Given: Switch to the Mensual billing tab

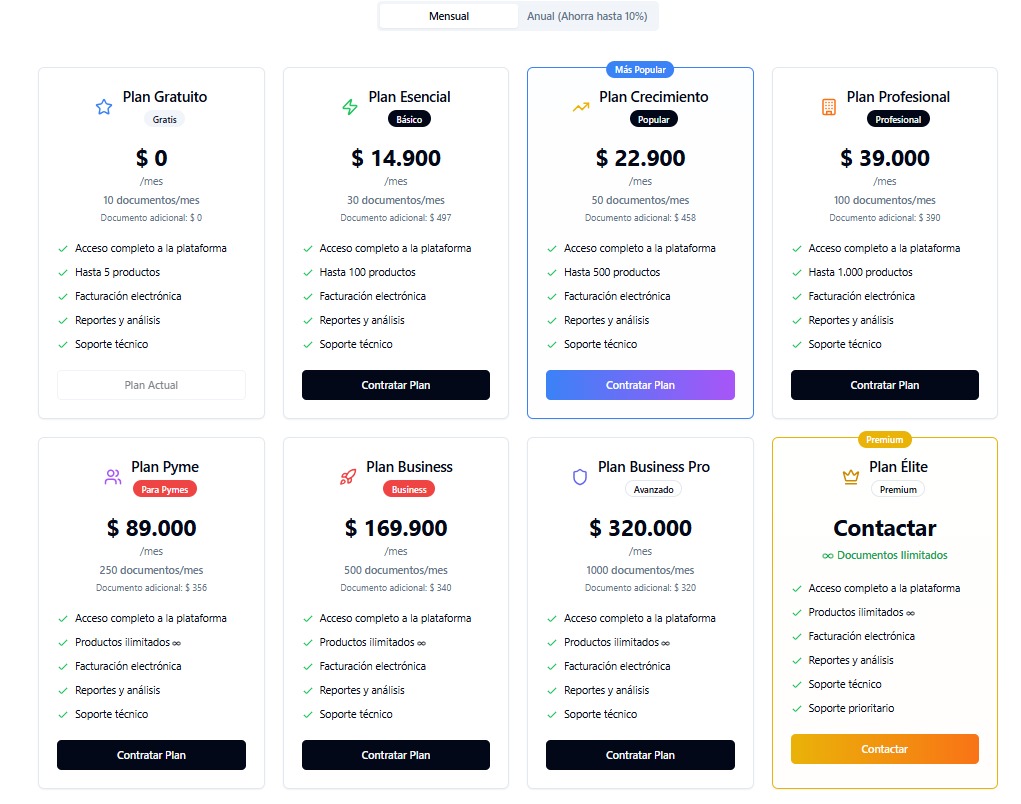Looking at the screenshot, I should [449, 16].
